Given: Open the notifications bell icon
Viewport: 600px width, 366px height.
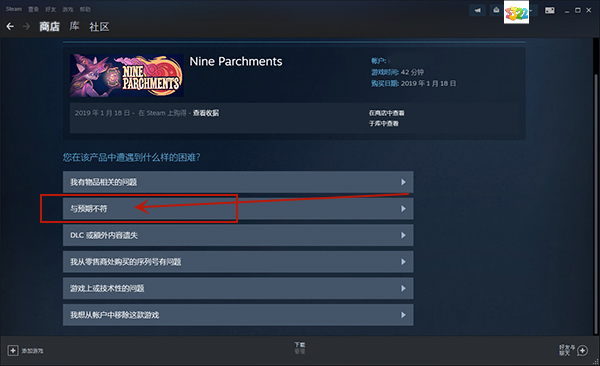Looking at the screenshot, I should tap(496, 10).
